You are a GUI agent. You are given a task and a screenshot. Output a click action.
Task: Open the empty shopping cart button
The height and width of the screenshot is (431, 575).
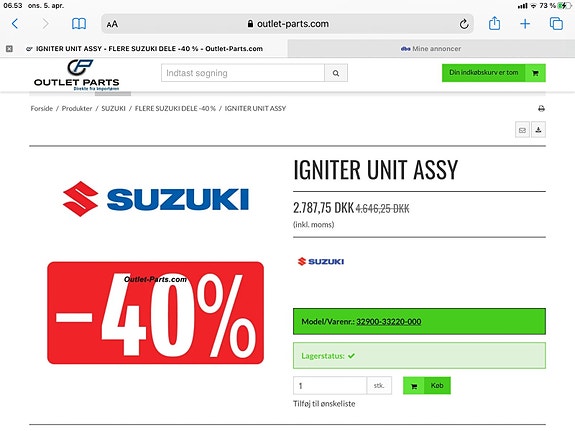coord(494,73)
